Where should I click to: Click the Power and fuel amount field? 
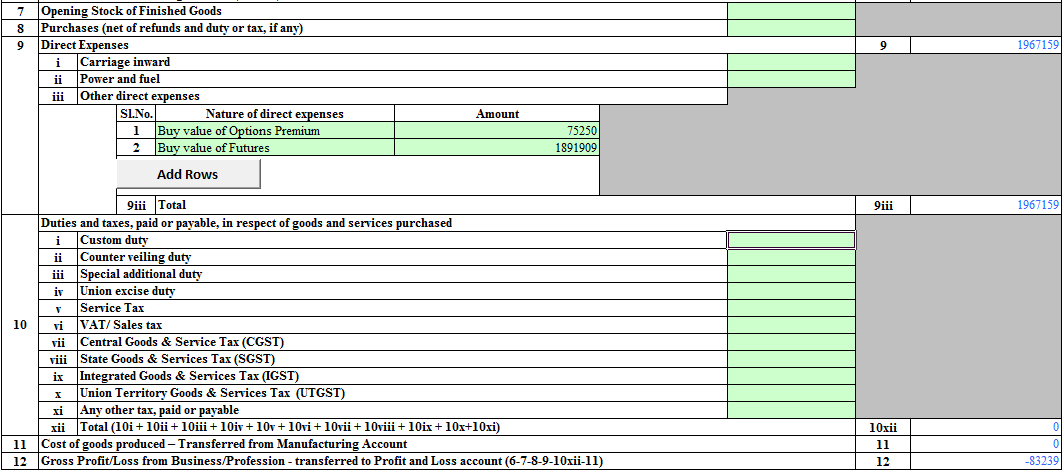(x=791, y=79)
